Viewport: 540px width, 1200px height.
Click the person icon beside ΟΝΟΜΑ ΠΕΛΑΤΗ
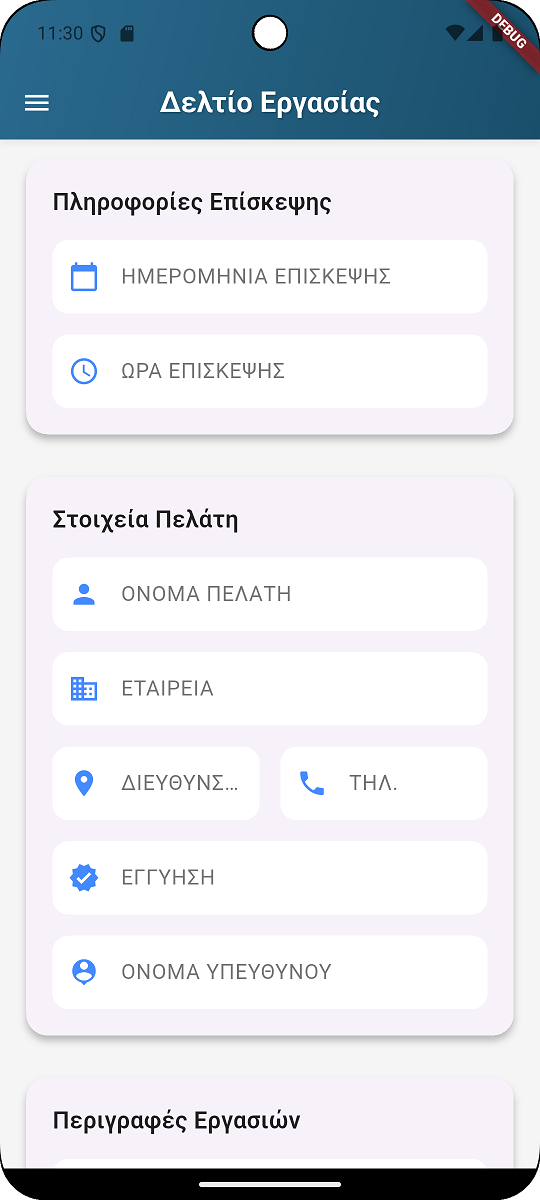coord(84,595)
